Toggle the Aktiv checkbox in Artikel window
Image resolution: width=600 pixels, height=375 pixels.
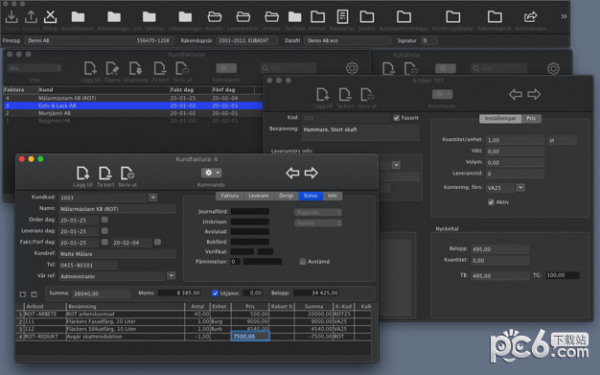coord(491,202)
